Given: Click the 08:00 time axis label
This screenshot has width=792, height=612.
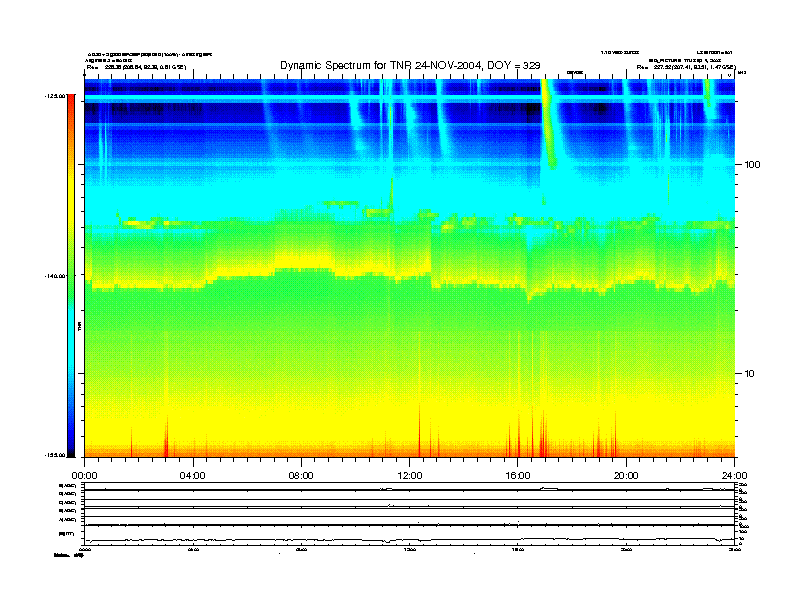Looking at the screenshot, I should 301,476.
